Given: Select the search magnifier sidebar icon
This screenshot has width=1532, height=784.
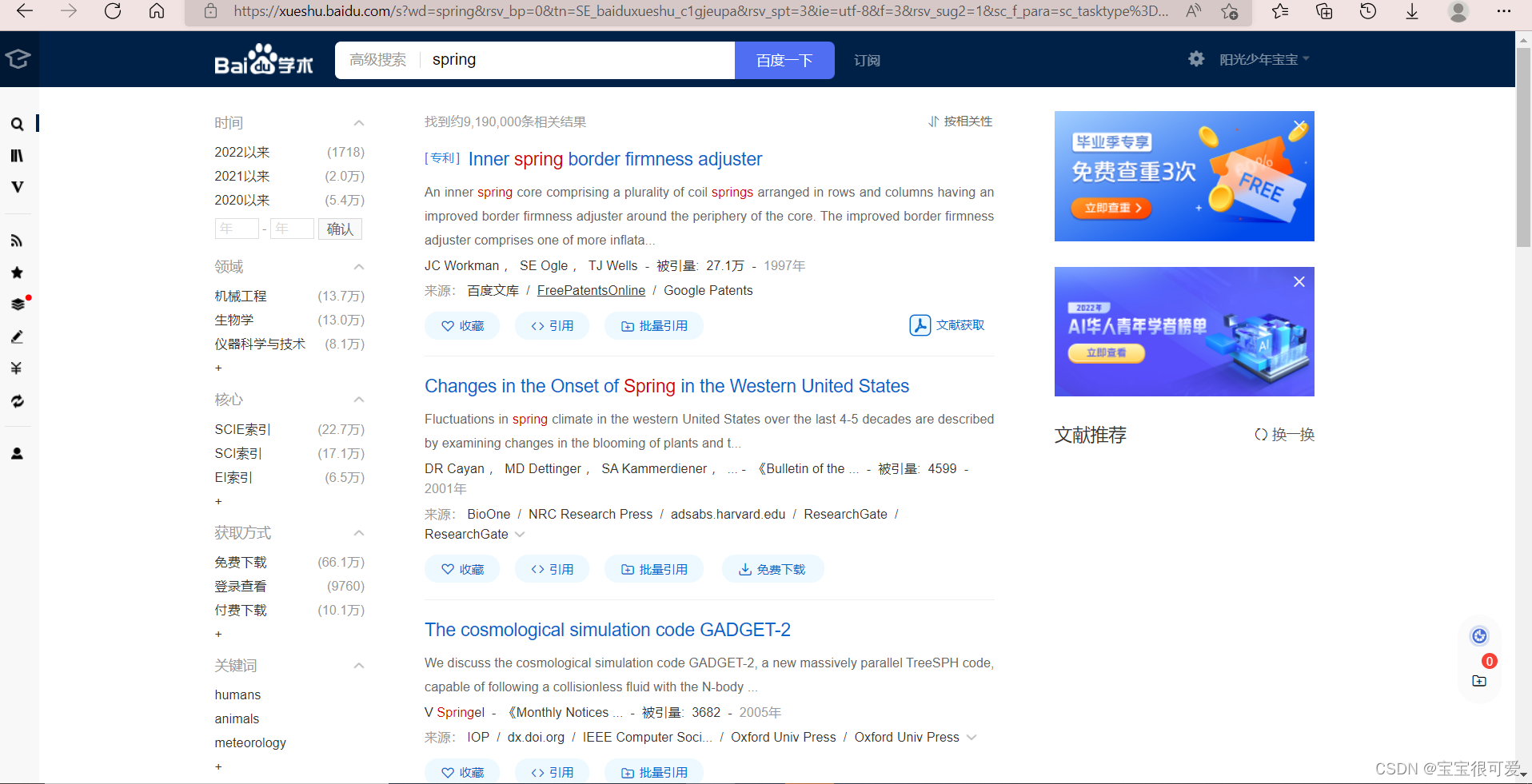Looking at the screenshot, I should click(17, 125).
